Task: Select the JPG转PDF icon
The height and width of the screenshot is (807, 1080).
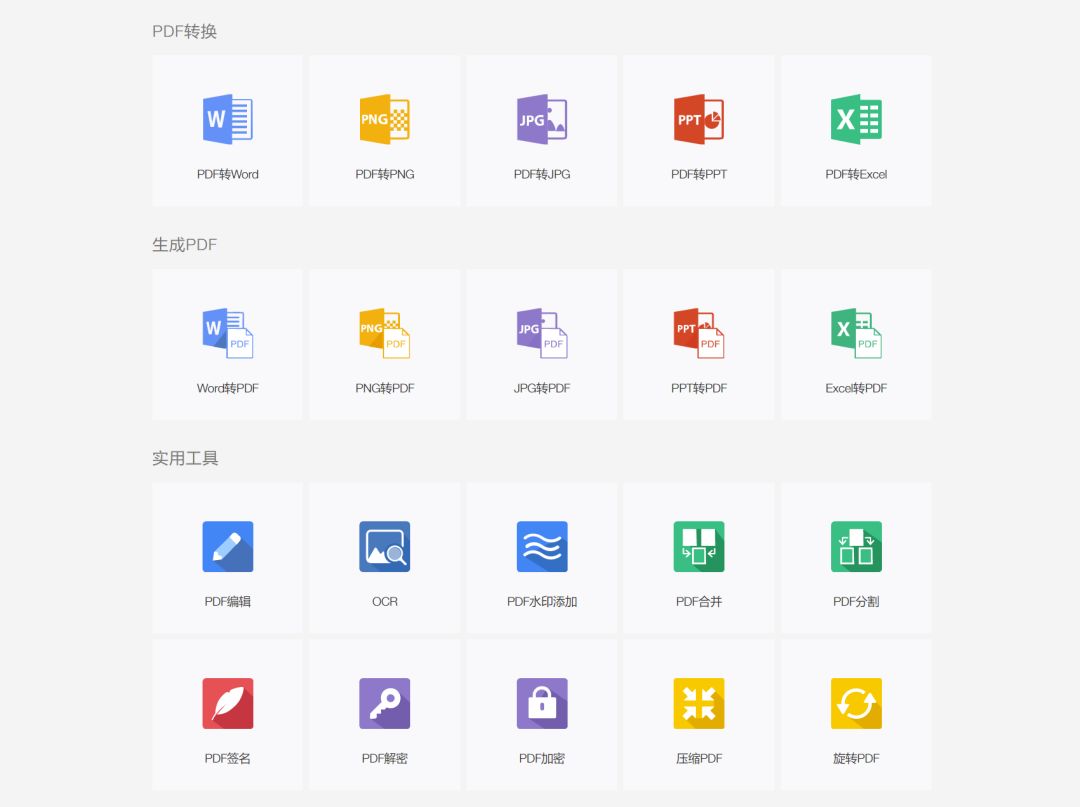Action: click(542, 333)
